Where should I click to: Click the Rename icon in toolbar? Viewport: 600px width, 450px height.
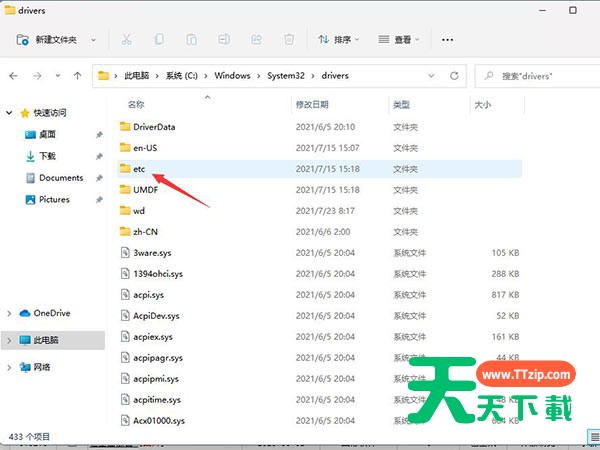[x=224, y=40]
